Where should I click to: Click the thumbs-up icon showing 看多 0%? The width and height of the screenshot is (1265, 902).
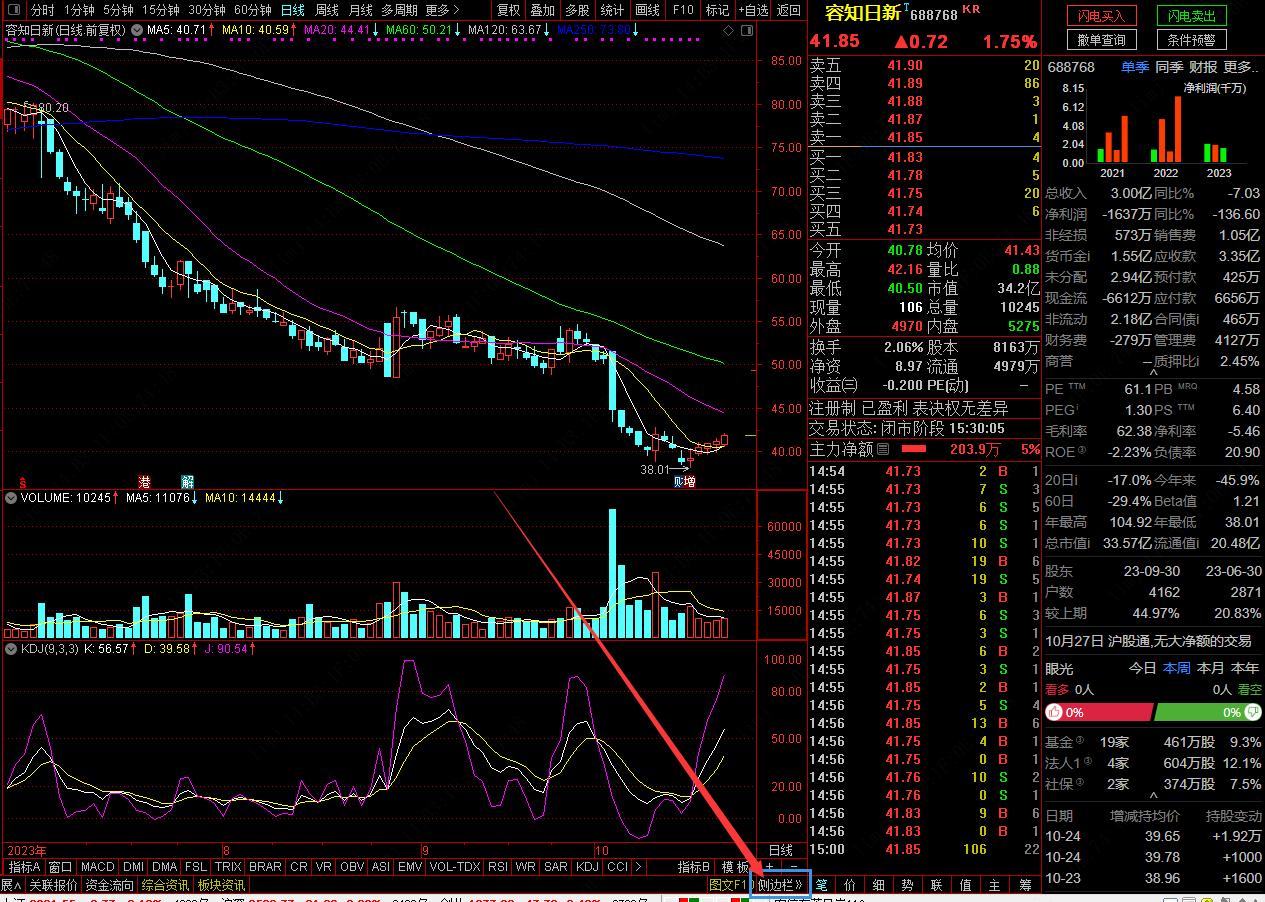pos(1053,713)
